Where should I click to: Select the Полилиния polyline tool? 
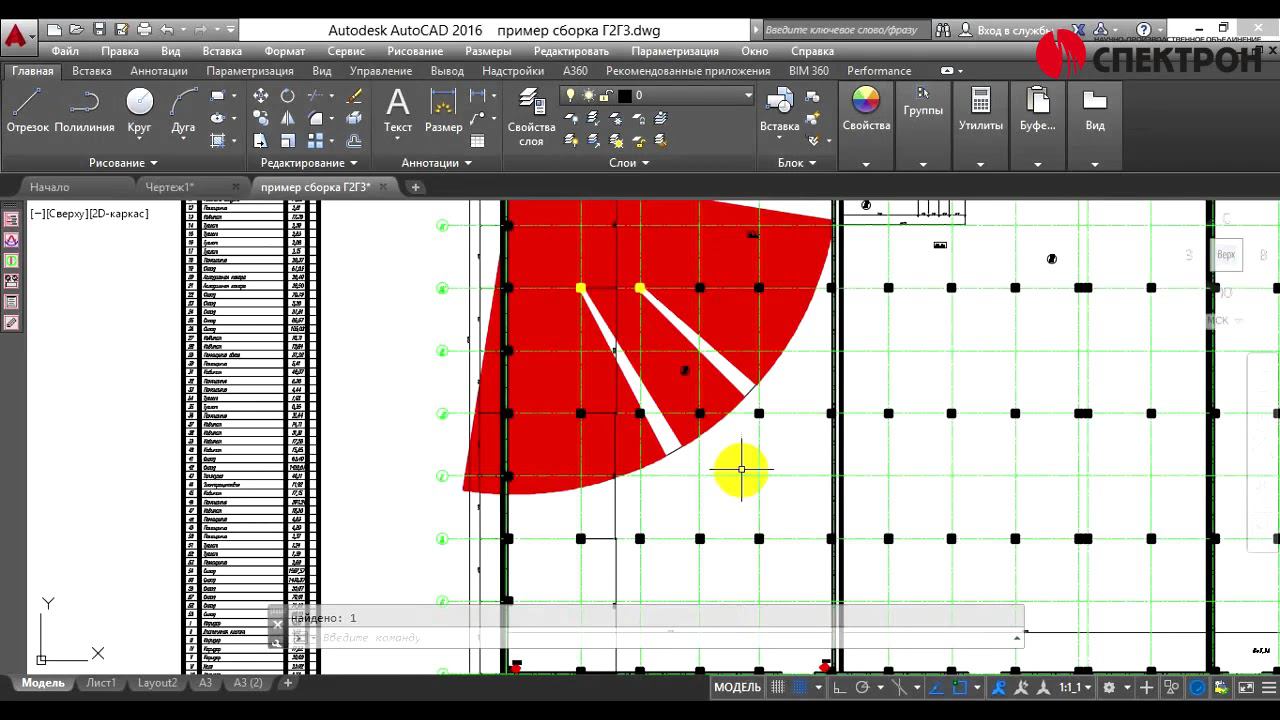[84, 110]
